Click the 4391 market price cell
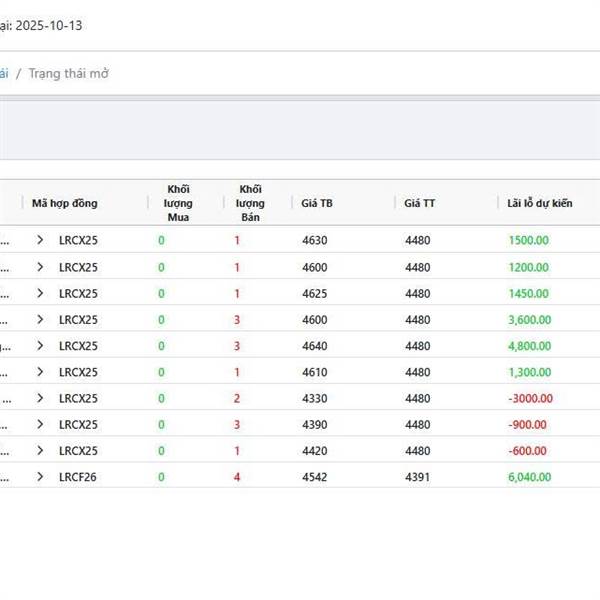The height and width of the screenshot is (600, 600). 417,477
